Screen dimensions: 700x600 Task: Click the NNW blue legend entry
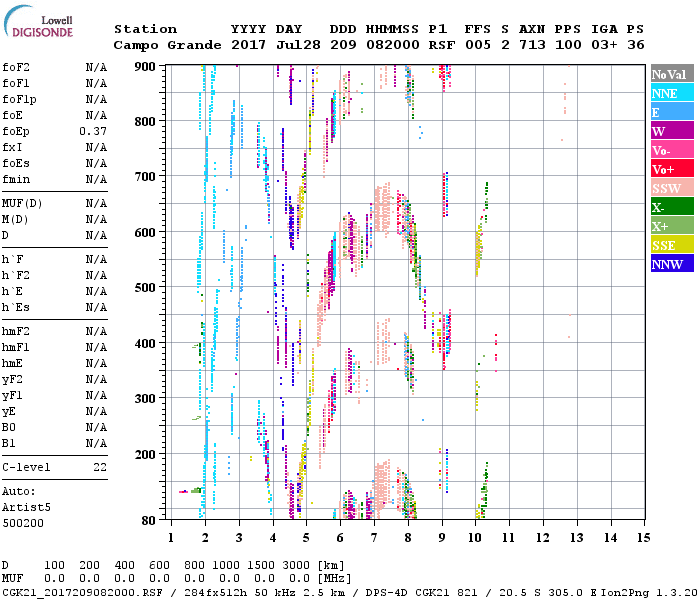pos(670,264)
